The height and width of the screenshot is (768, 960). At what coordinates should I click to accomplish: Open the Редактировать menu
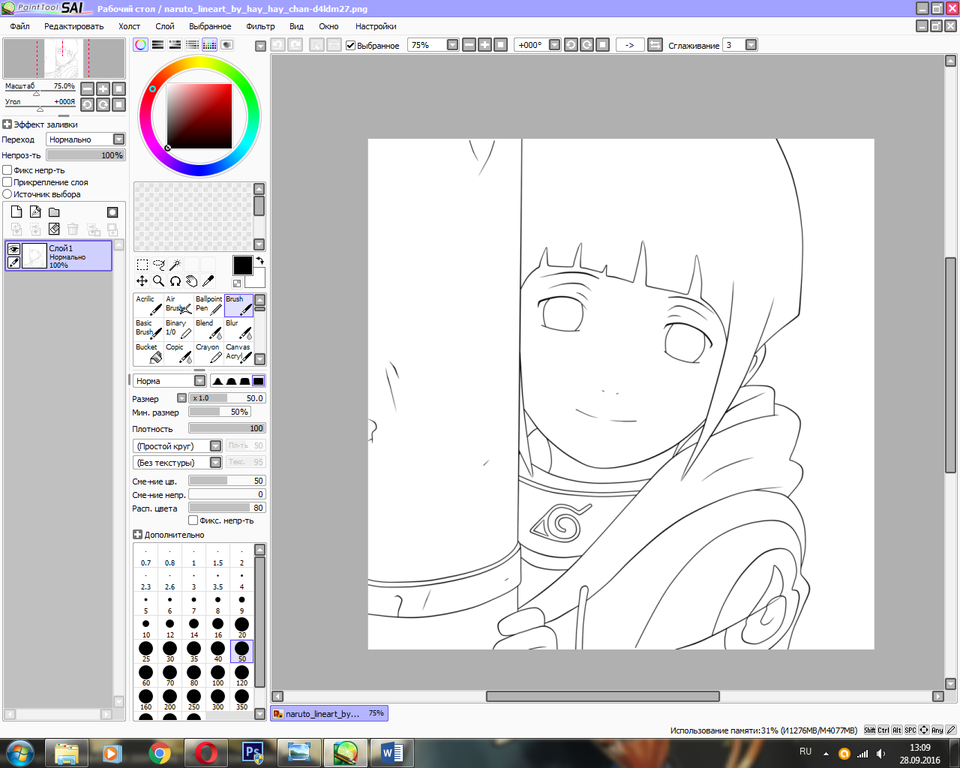(74, 26)
